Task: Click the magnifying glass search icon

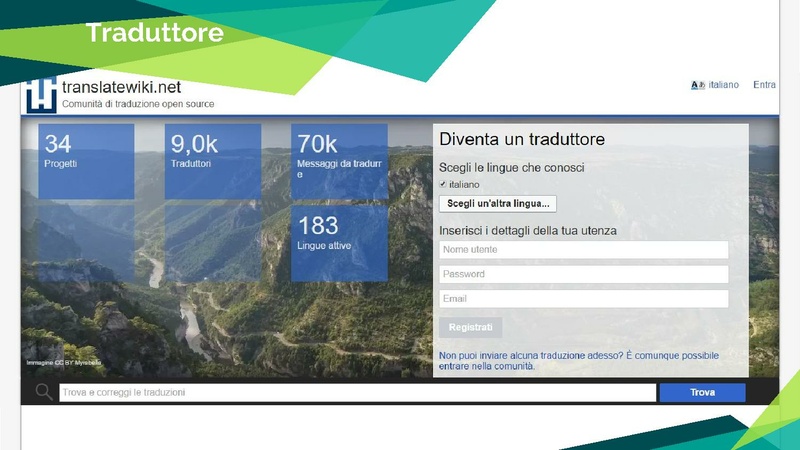Action: click(x=44, y=392)
